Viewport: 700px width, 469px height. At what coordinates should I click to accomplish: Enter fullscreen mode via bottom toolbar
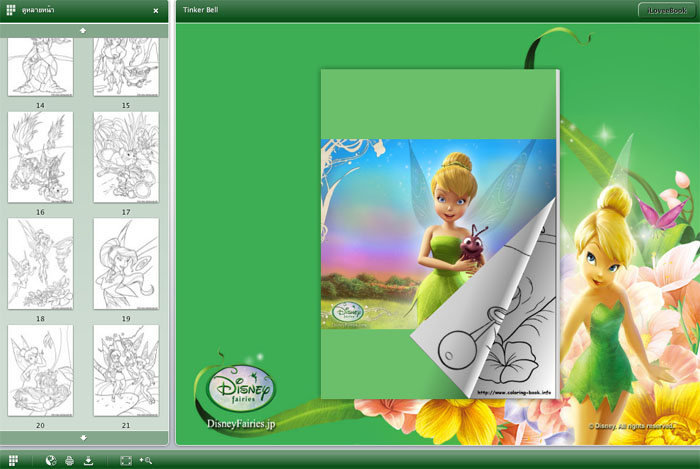pyautogui.click(x=126, y=460)
